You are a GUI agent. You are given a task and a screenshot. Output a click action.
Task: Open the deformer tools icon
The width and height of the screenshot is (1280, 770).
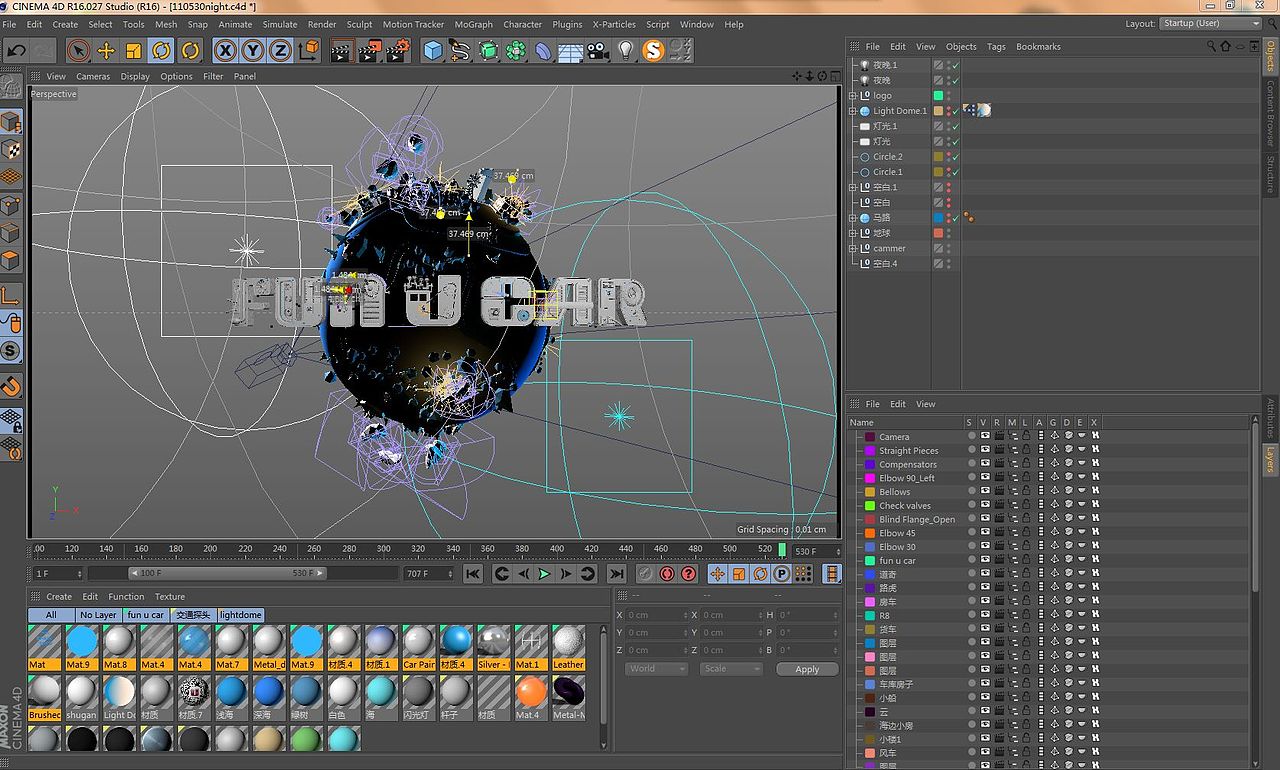(543, 50)
